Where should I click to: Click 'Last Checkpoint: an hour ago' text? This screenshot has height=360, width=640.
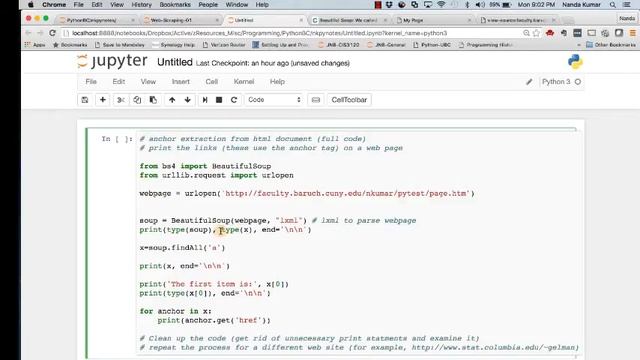point(242,63)
